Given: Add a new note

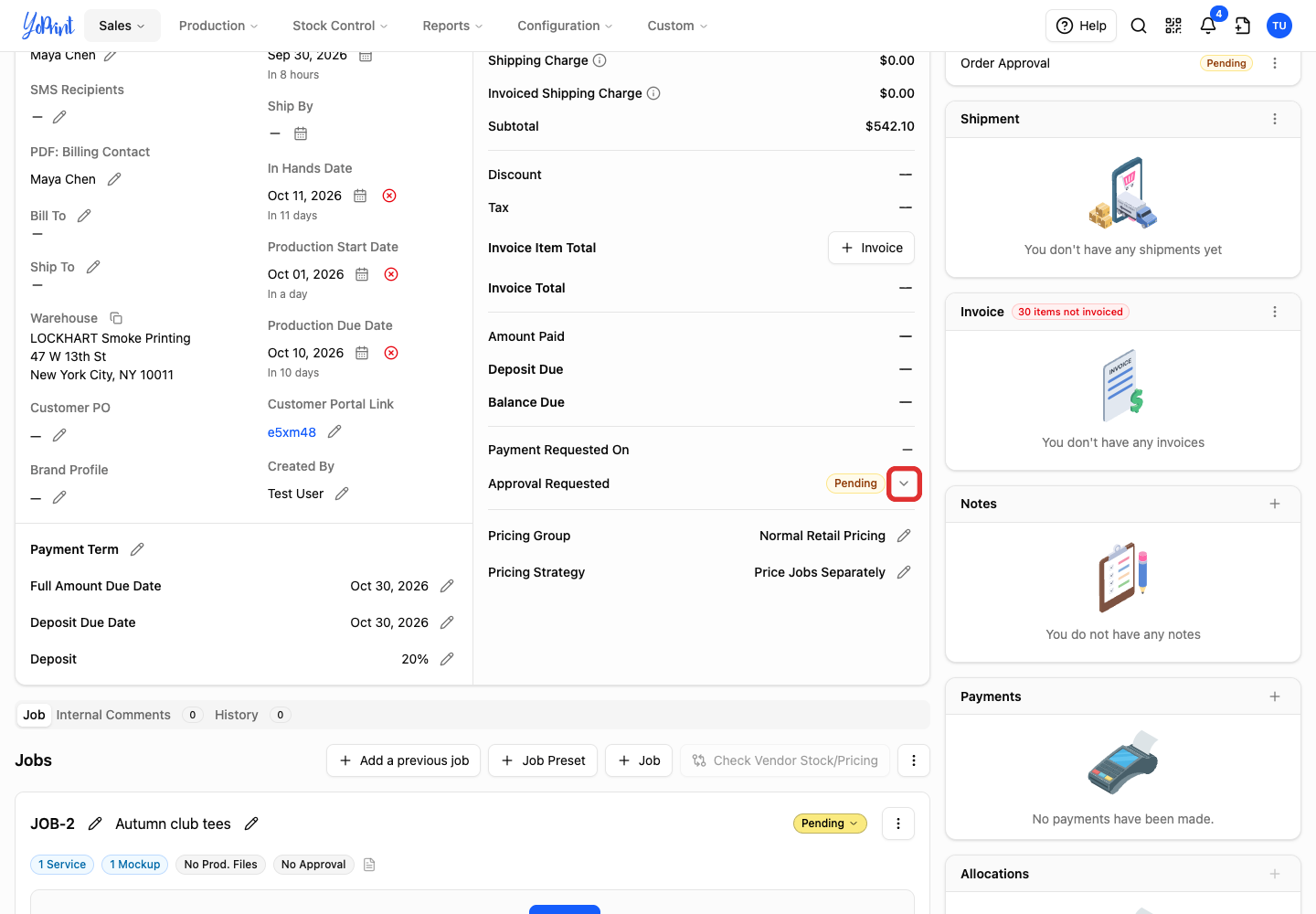Looking at the screenshot, I should coord(1275,504).
